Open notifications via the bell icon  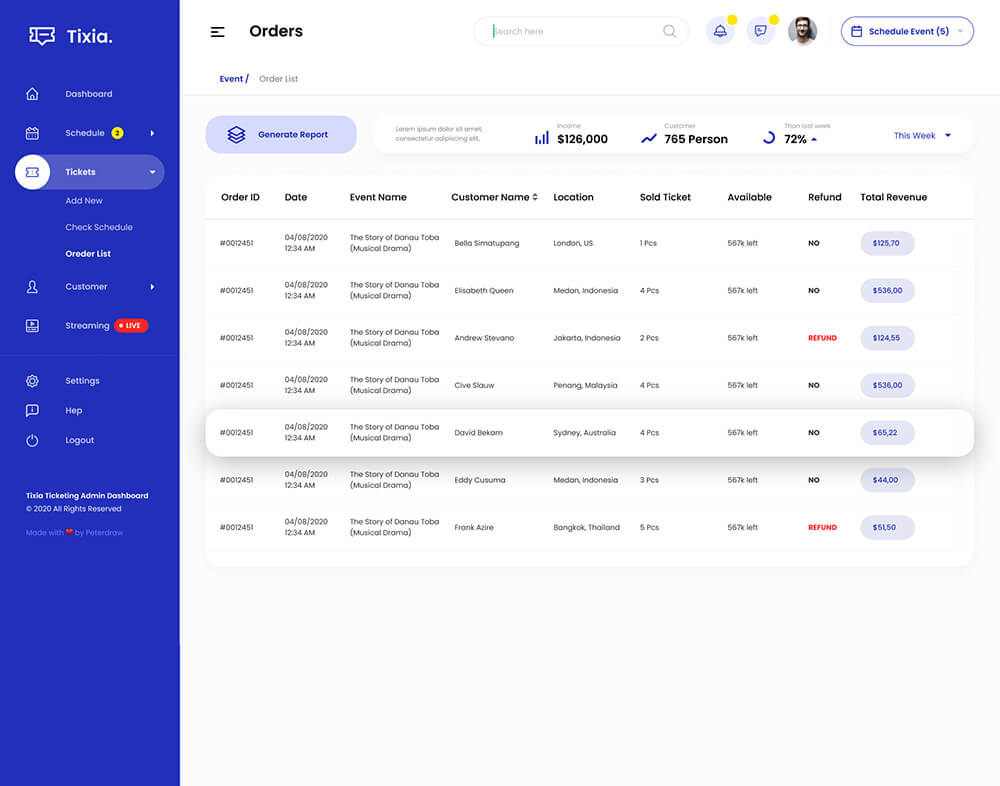pos(720,31)
